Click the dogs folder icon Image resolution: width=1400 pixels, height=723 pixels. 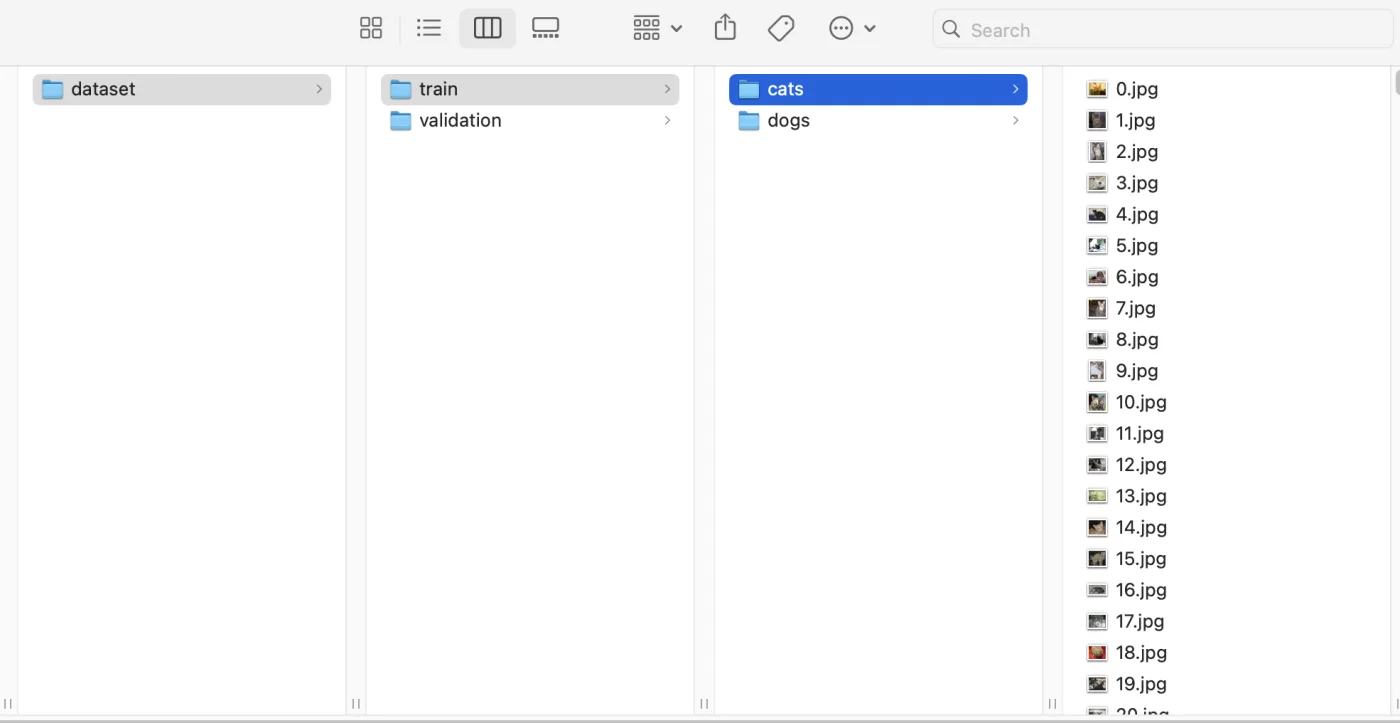(x=749, y=120)
